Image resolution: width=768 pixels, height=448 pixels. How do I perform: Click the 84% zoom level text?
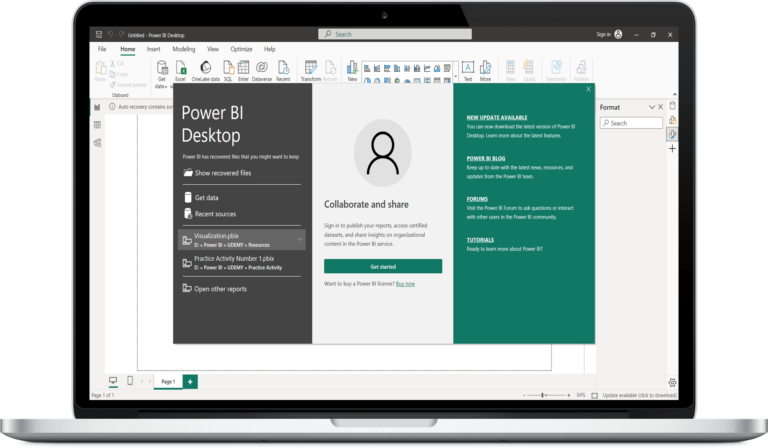(x=581, y=395)
